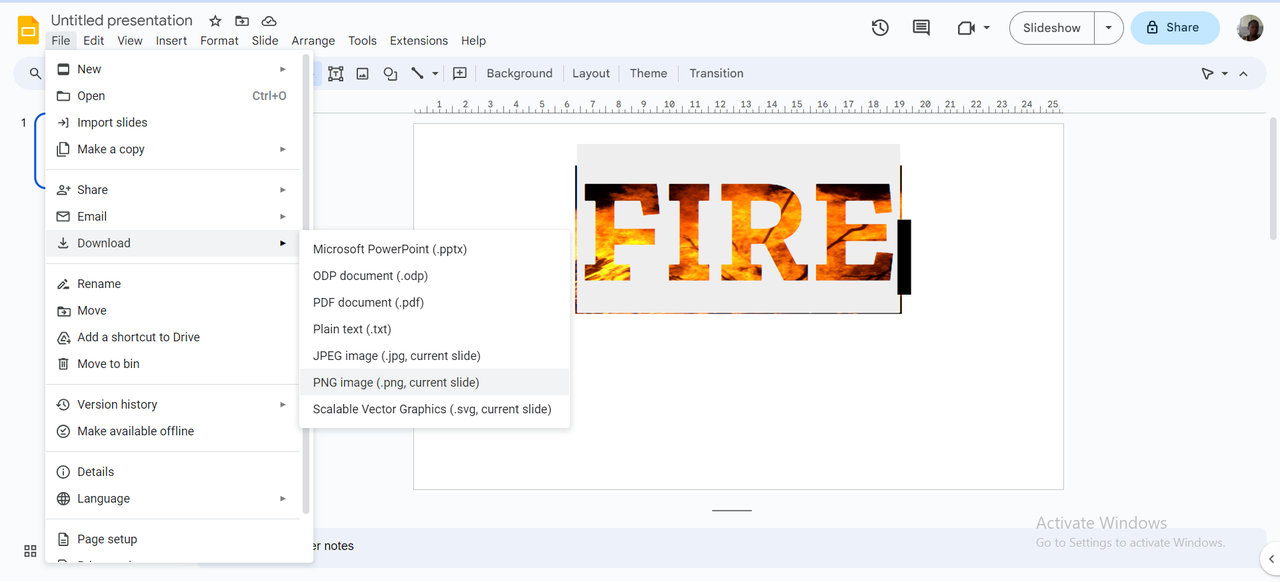Image resolution: width=1280 pixels, height=582 pixels.
Task: Expand the Share submenu arrow
Action: click(x=283, y=190)
